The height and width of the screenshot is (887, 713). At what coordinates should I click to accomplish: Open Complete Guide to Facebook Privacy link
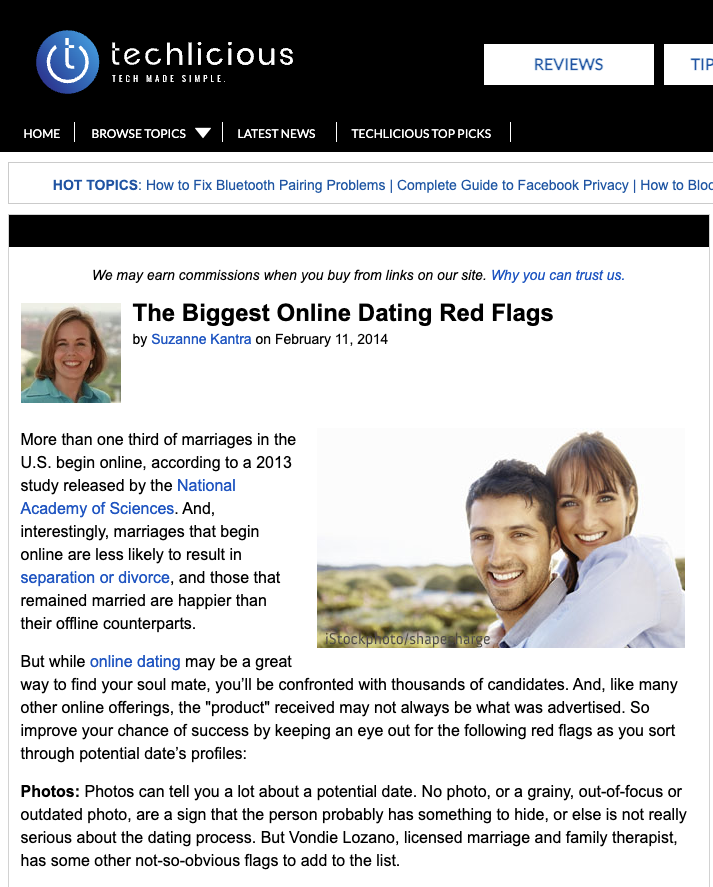click(513, 185)
